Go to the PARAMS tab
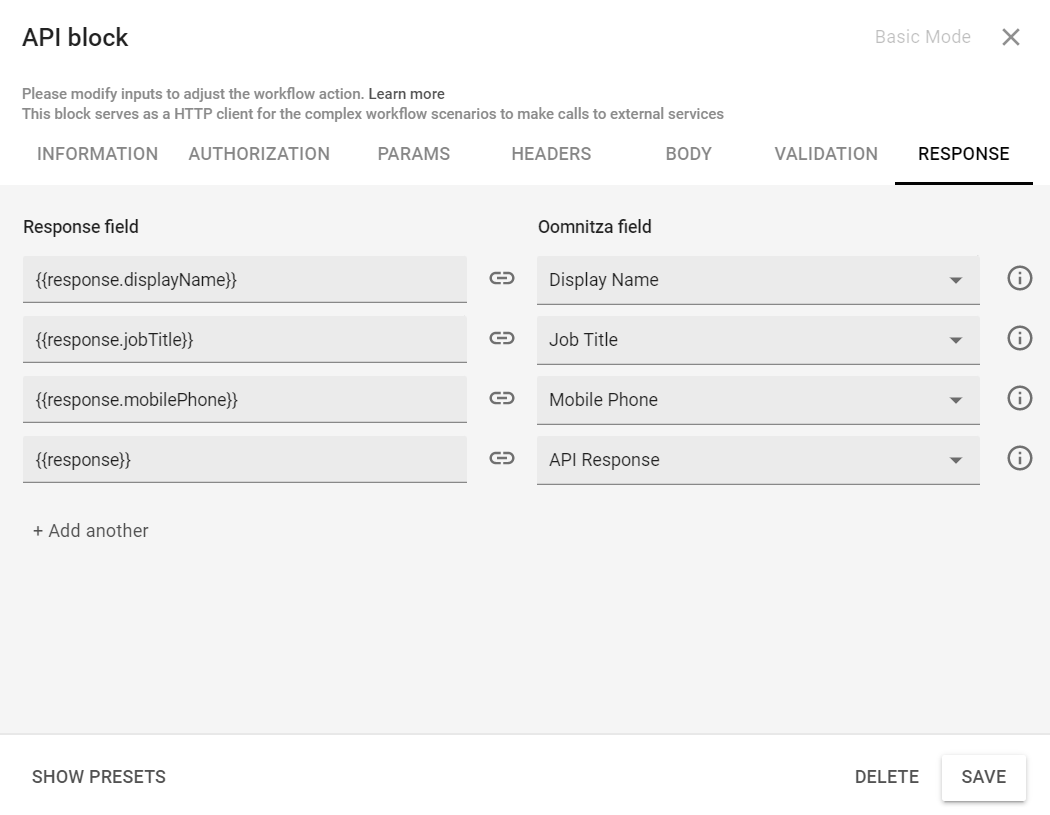The height and width of the screenshot is (815, 1050). click(414, 154)
